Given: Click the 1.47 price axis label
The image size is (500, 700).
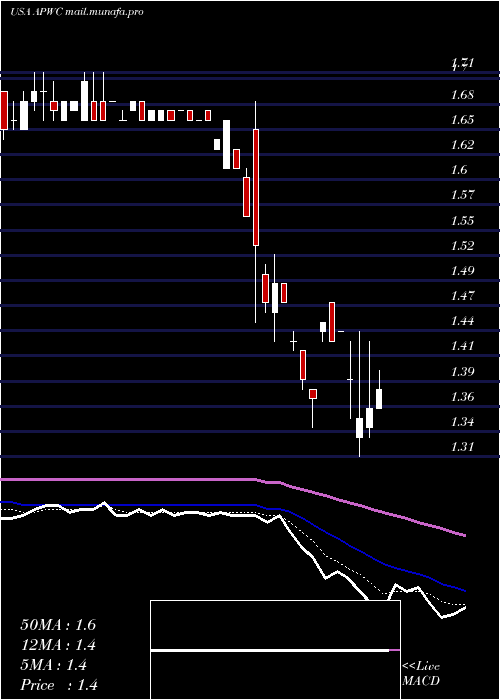Looking at the screenshot, I should click(x=462, y=296).
